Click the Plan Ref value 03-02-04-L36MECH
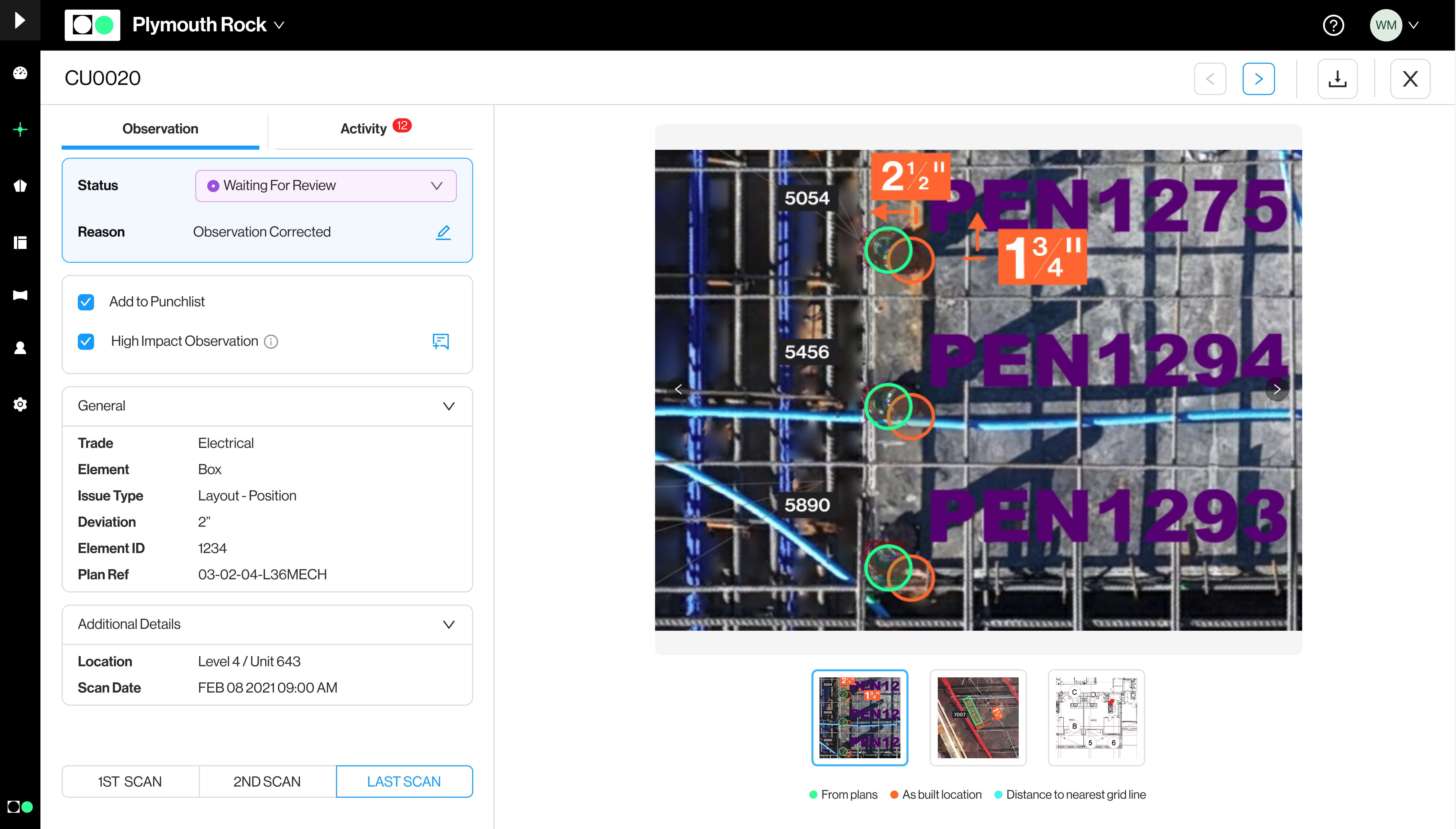The width and height of the screenshot is (1456, 829). [262, 574]
